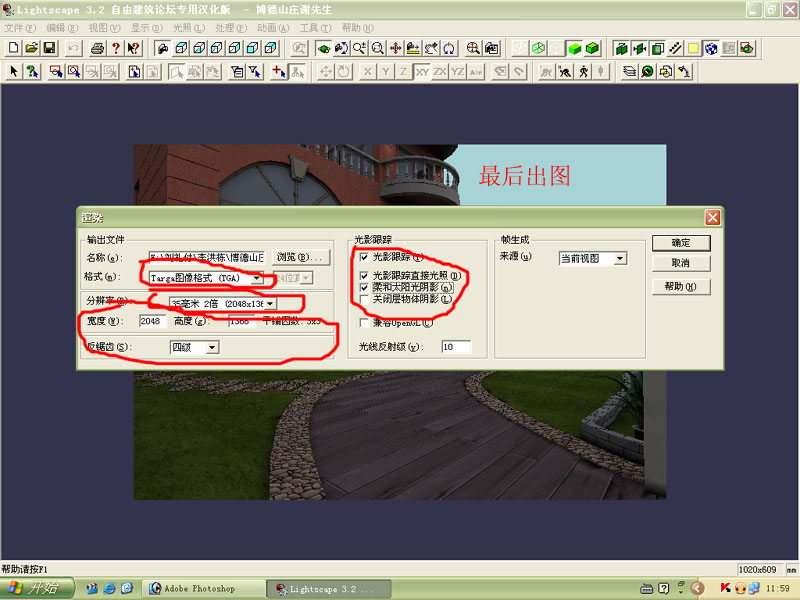This screenshot has height=600, width=800.
Task: Click the New file icon
Action: point(14,48)
